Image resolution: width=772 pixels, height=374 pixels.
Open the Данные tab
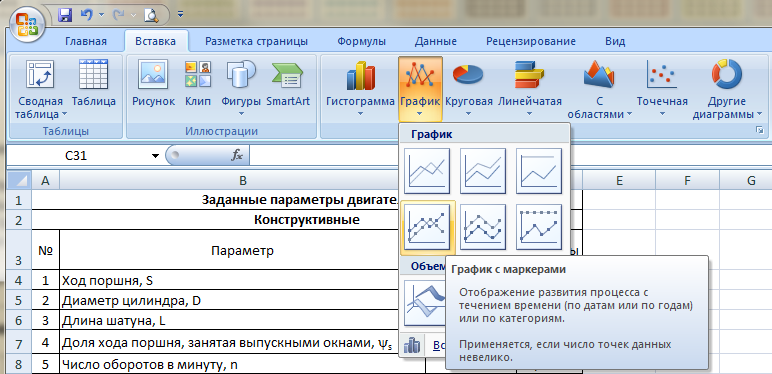point(436,41)
